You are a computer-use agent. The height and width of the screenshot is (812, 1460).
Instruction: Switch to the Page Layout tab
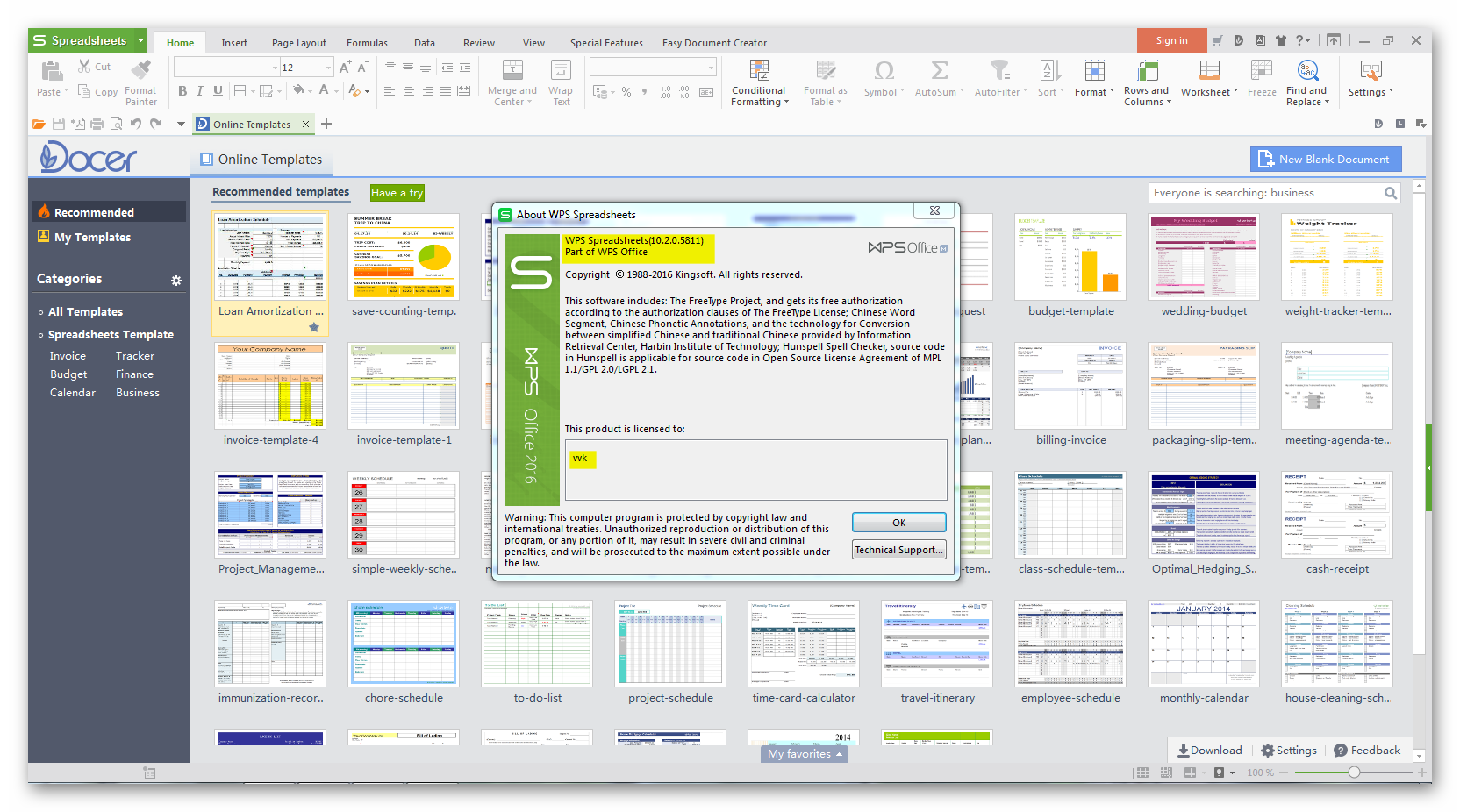coord(299,43)
